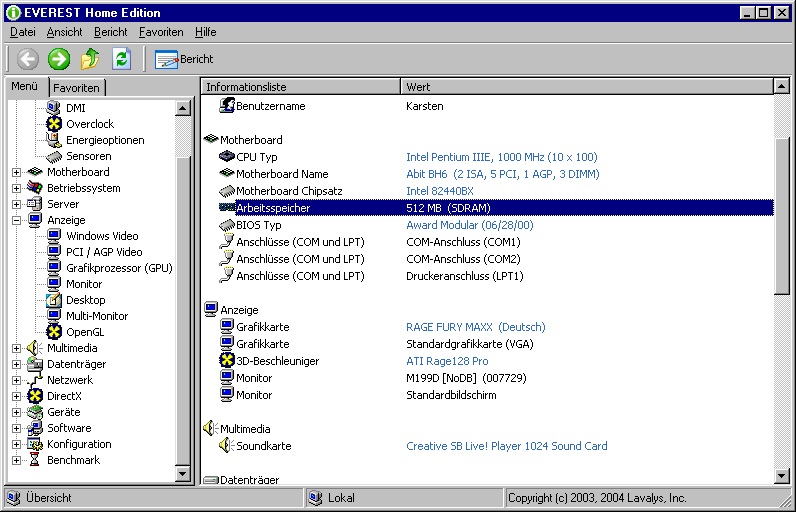Switch to the Menü tab
The width and height of the screenshot is (796, 512).
[25, 86]
